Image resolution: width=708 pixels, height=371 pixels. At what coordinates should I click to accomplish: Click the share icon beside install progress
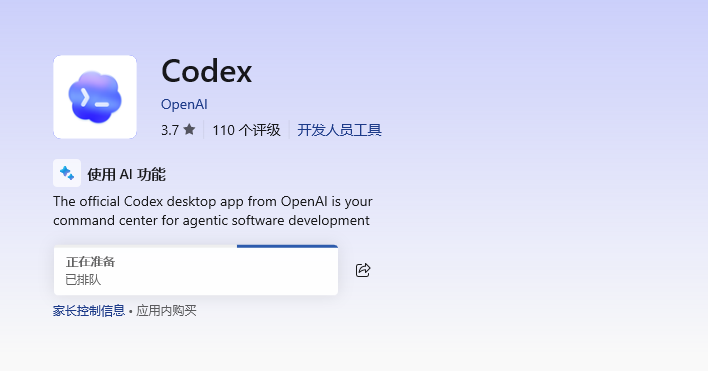363,270
